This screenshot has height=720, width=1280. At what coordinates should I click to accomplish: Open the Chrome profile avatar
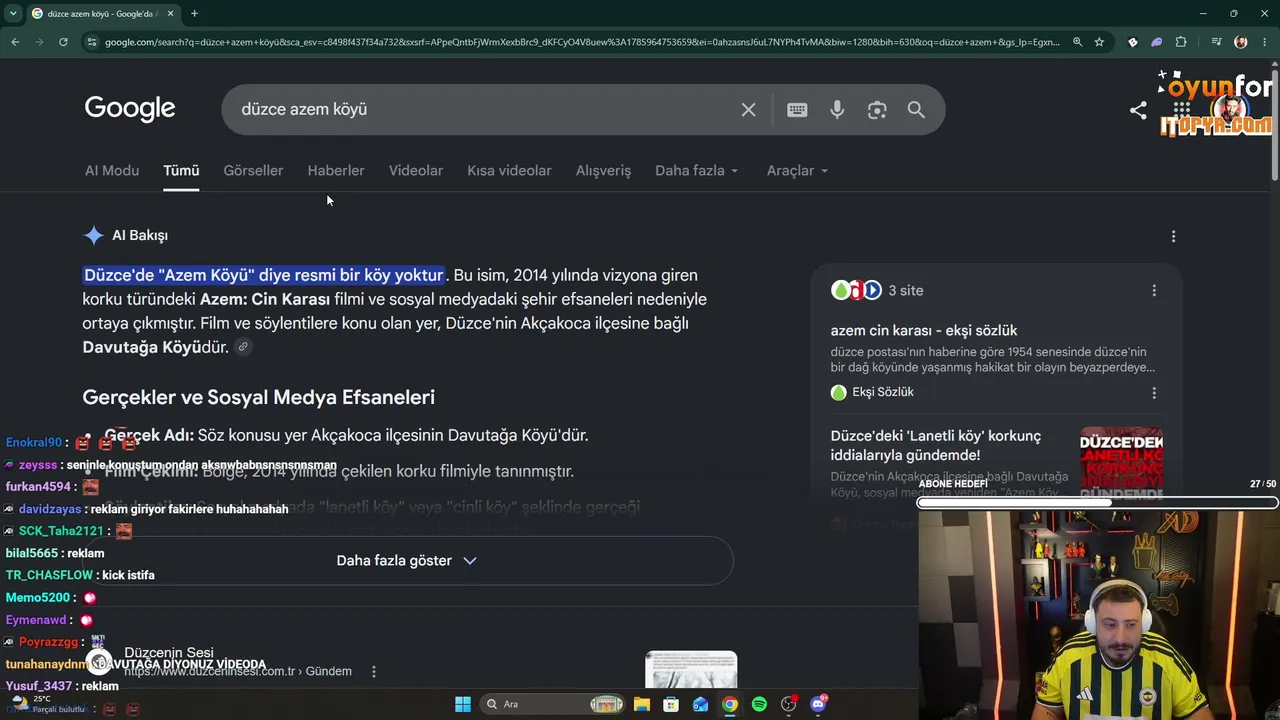tap(1241, 42)
